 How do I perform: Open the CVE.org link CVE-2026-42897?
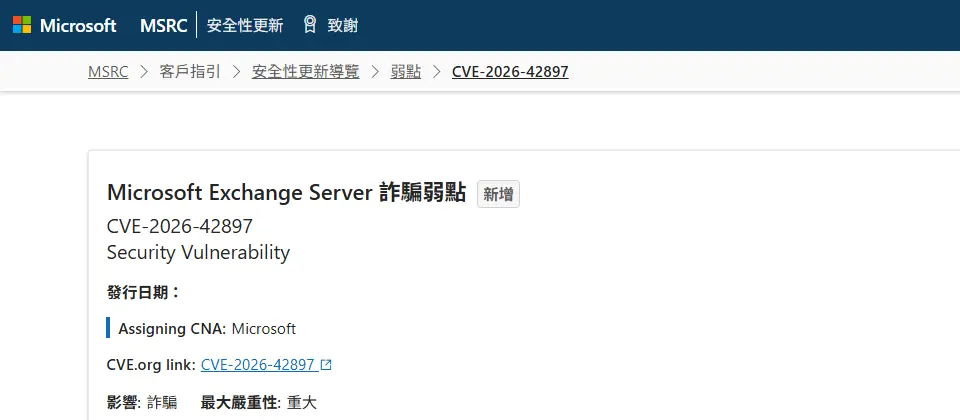258,365
